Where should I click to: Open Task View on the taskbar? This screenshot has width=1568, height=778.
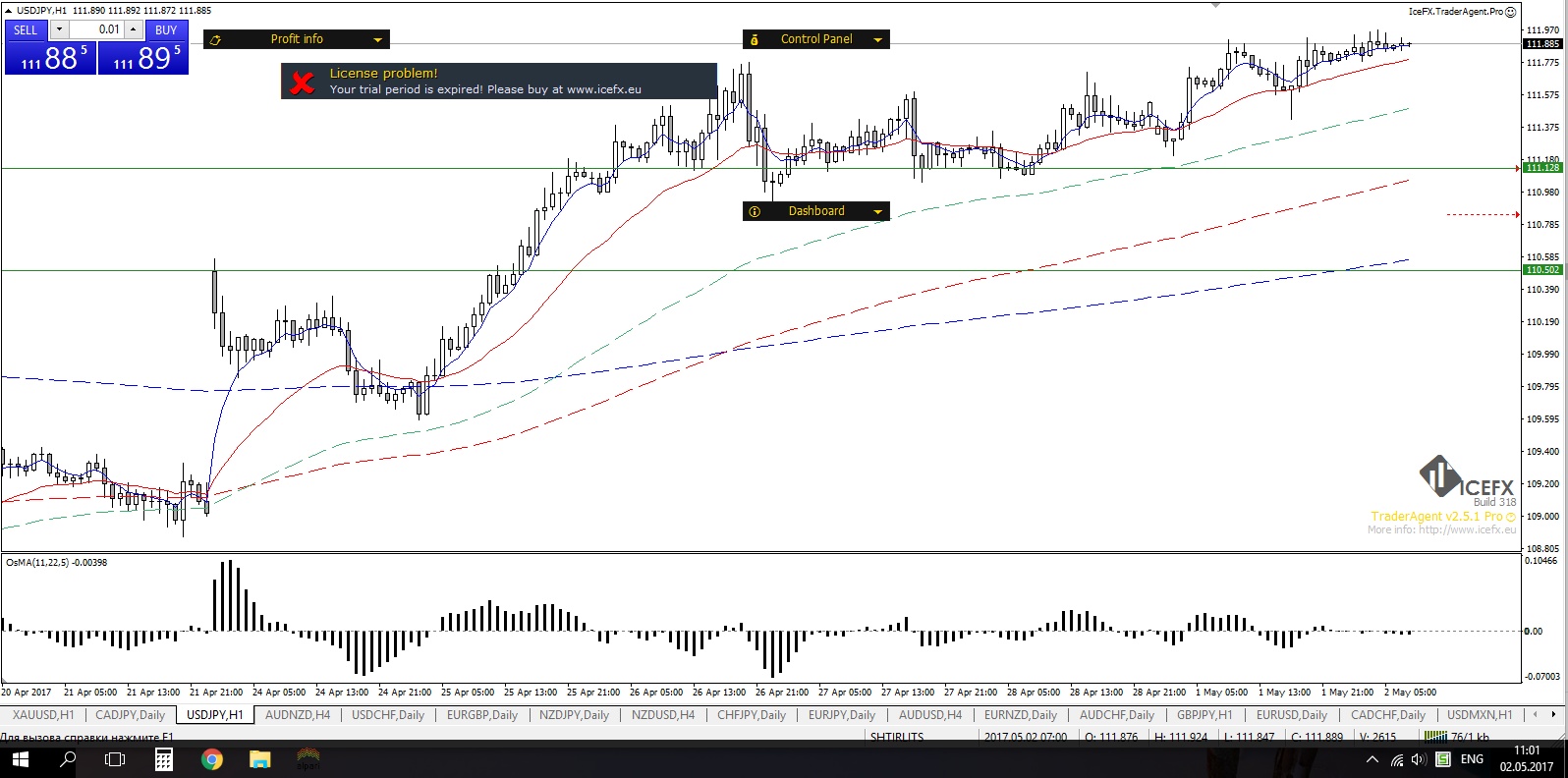115,759
